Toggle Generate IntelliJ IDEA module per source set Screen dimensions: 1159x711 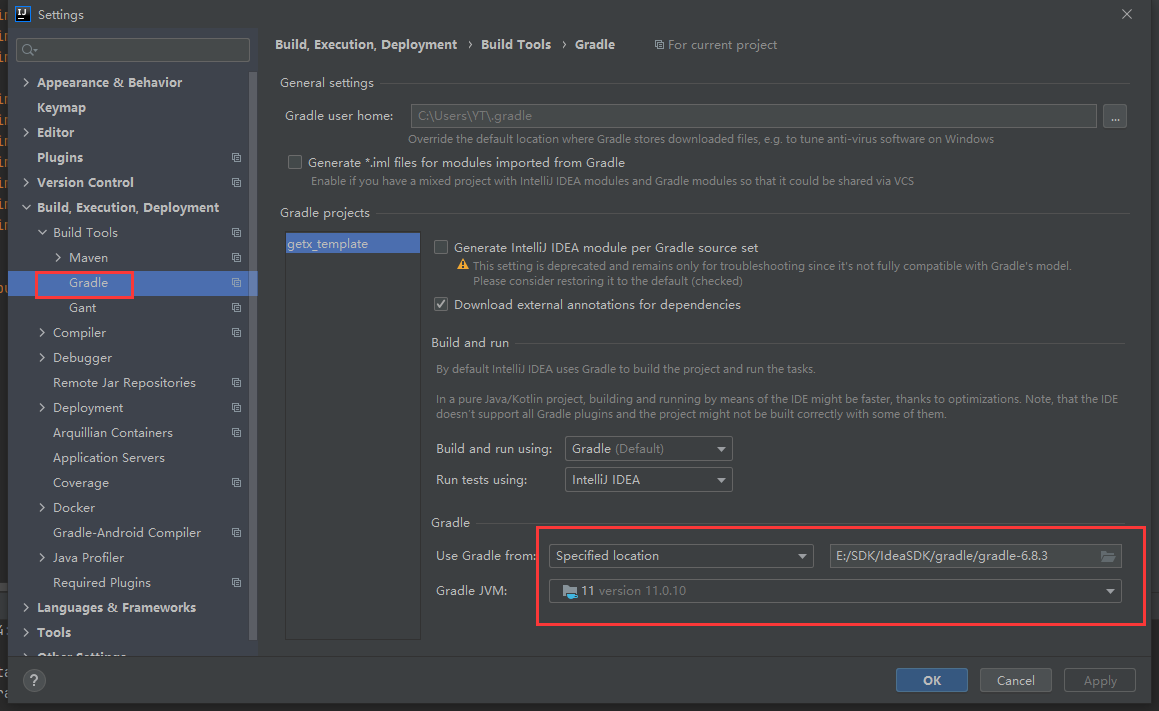tap(441, 248)
